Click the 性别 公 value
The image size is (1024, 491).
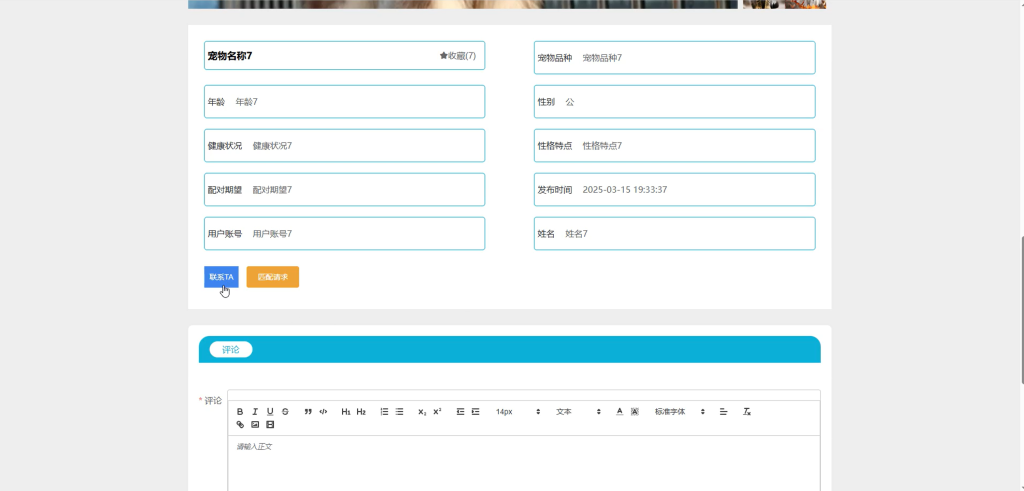pyautogui.click(x=569, y=102)
